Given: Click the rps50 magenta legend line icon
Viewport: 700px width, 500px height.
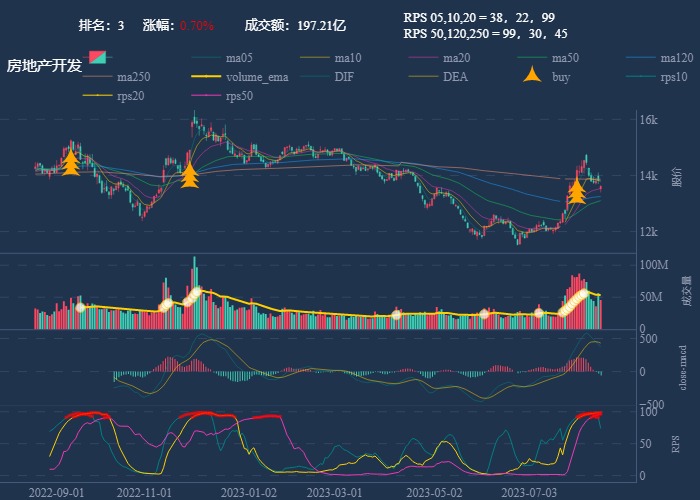Looking at the screenshot, I should 208,95.
